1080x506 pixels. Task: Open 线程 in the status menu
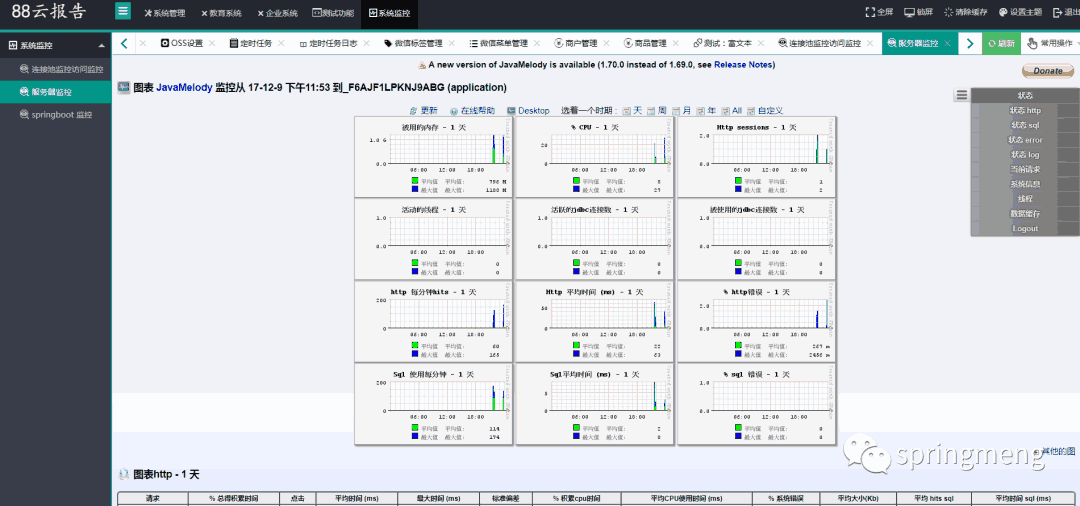[1026, 199]
